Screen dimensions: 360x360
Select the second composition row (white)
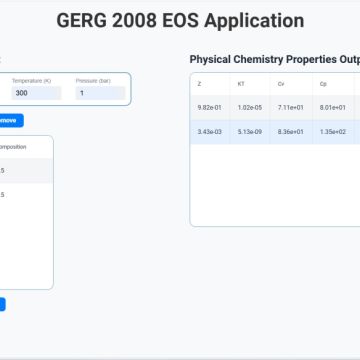[x=26, y=195]
